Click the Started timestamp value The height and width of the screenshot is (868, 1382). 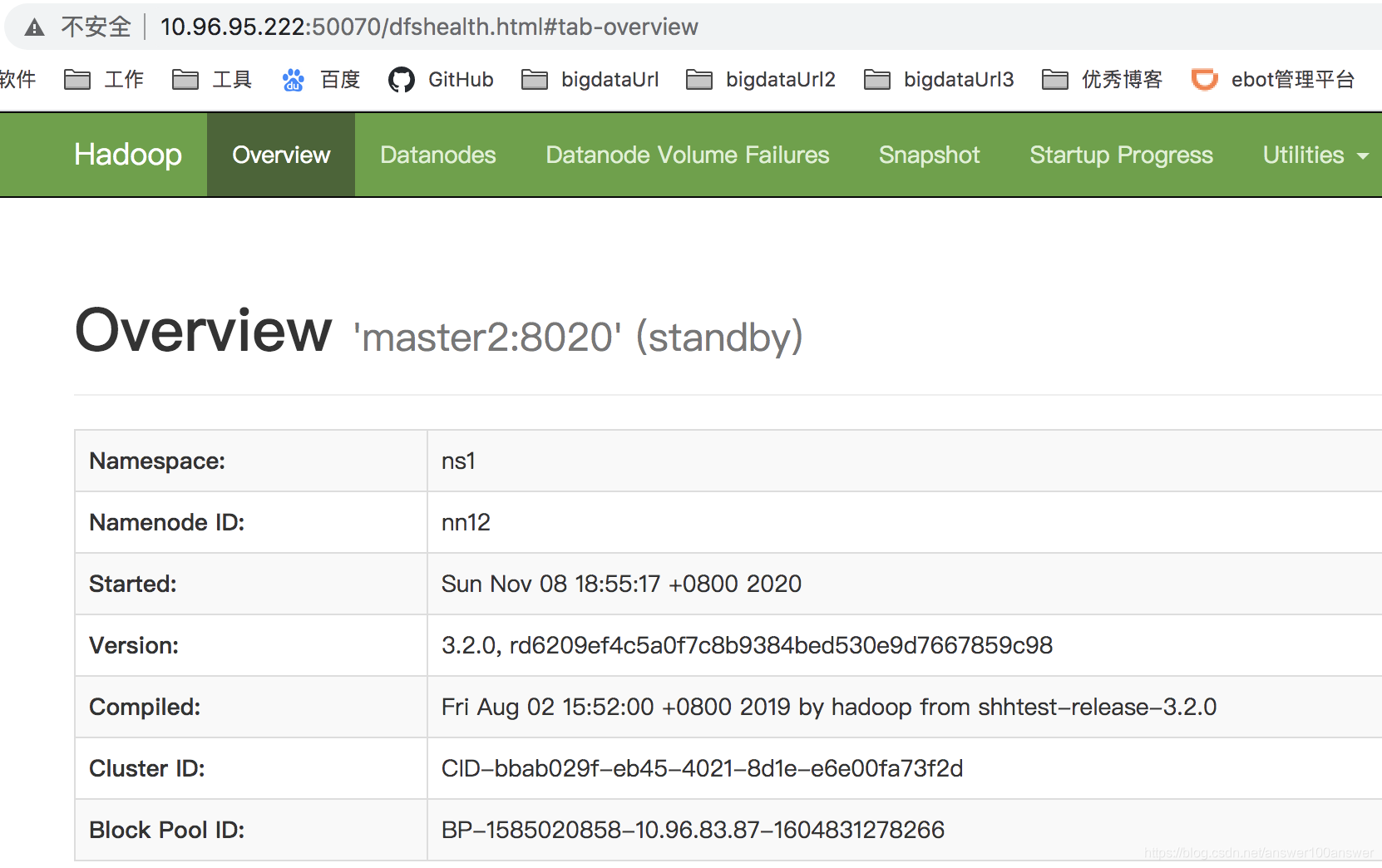point(621,584)
